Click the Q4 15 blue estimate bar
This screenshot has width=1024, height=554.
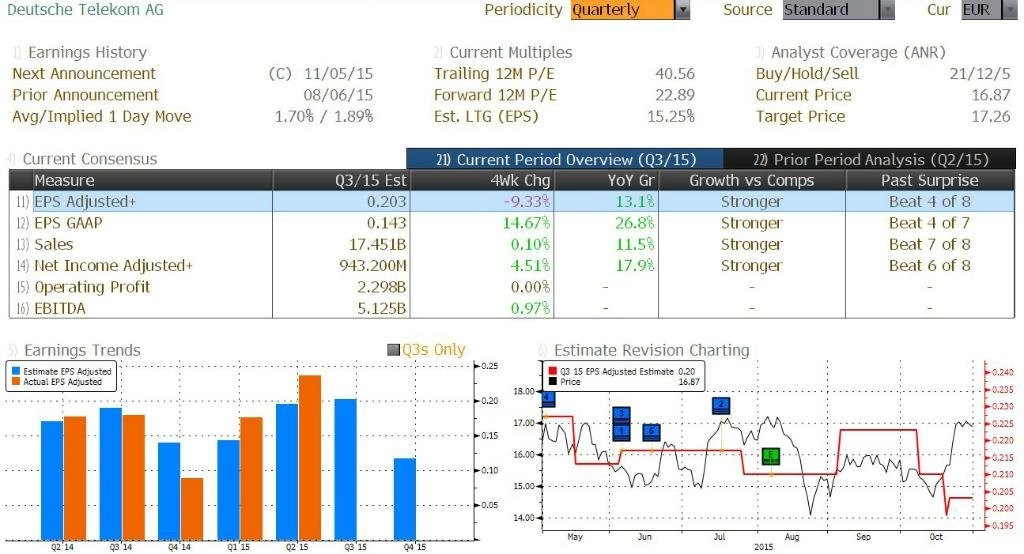pyautogui.click(x=405, y=499)
